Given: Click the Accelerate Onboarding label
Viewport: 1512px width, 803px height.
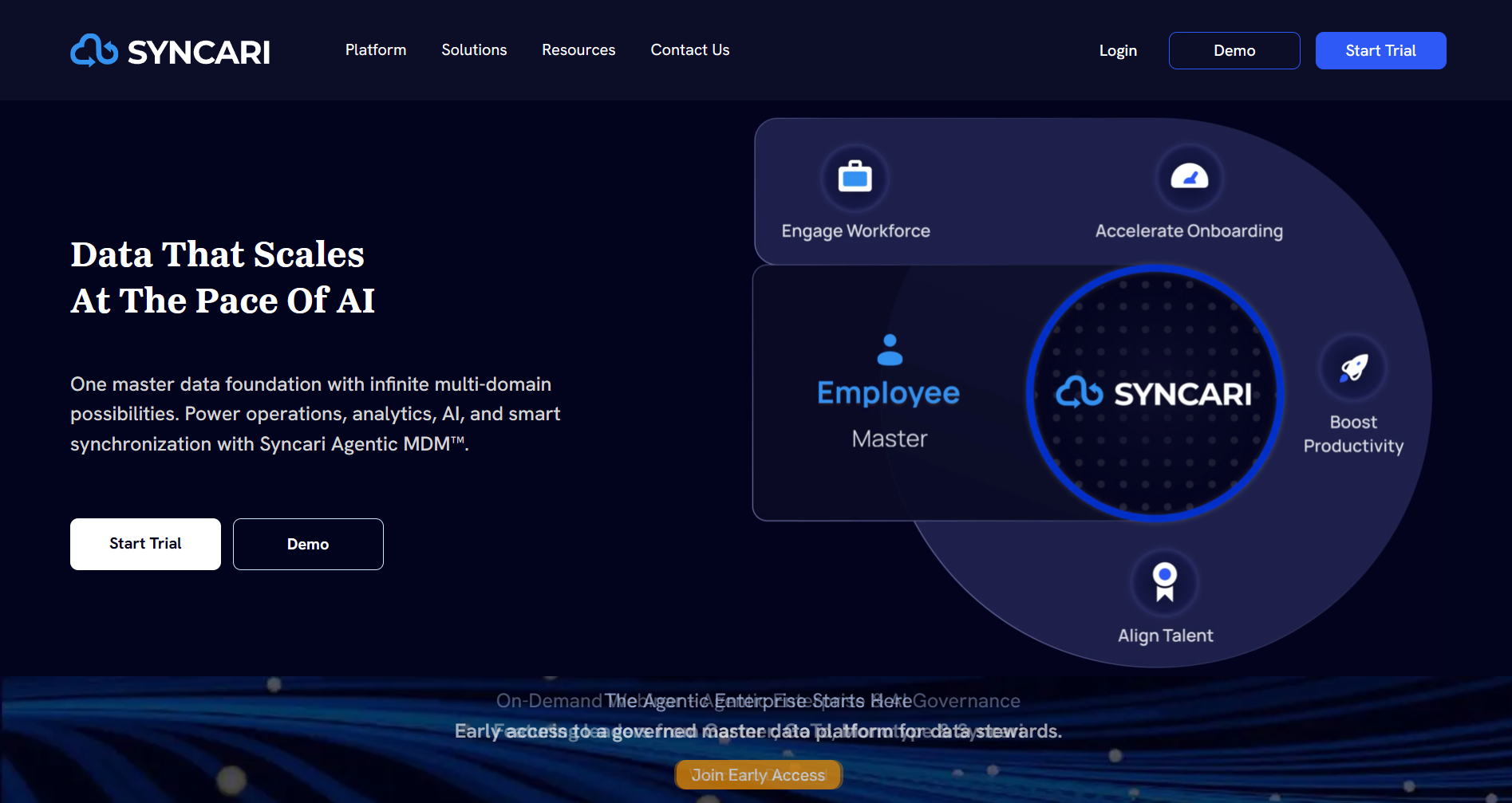Looking at the screenshot, I should point(1189,231).
